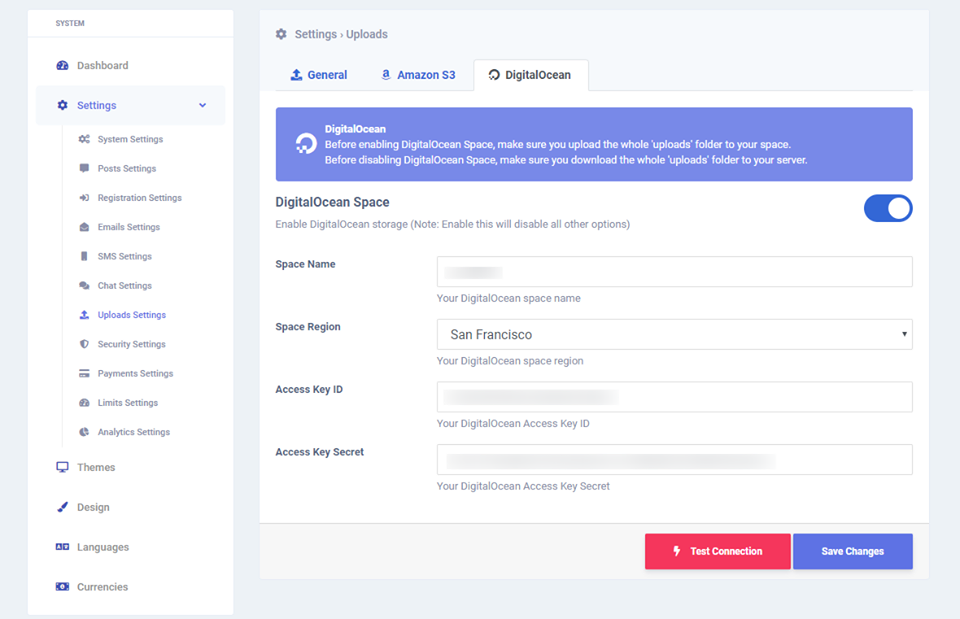
Task: Go to Security Settings link
Action: click(x=132, y=344)
